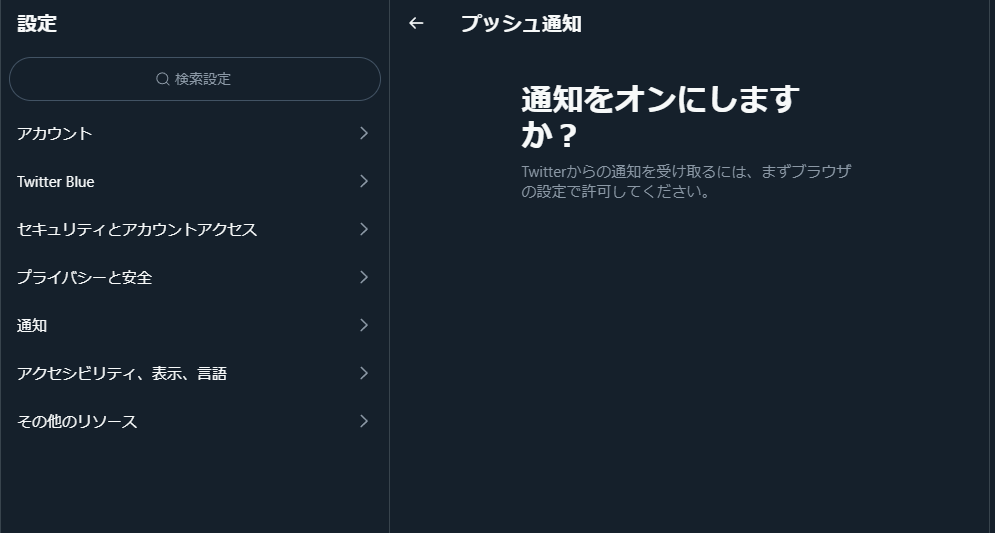Click the 通知をオンにしますか? heading
Image resolution: width=995 pixels, height=533 pixels.
pos(660,117)
